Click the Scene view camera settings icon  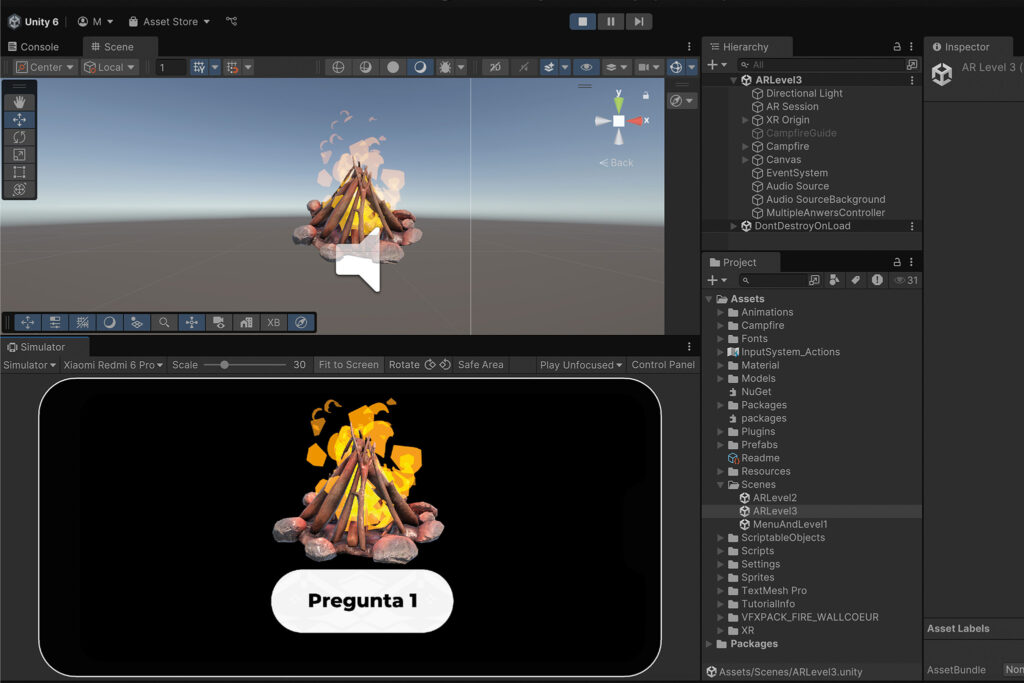point(645,67)
